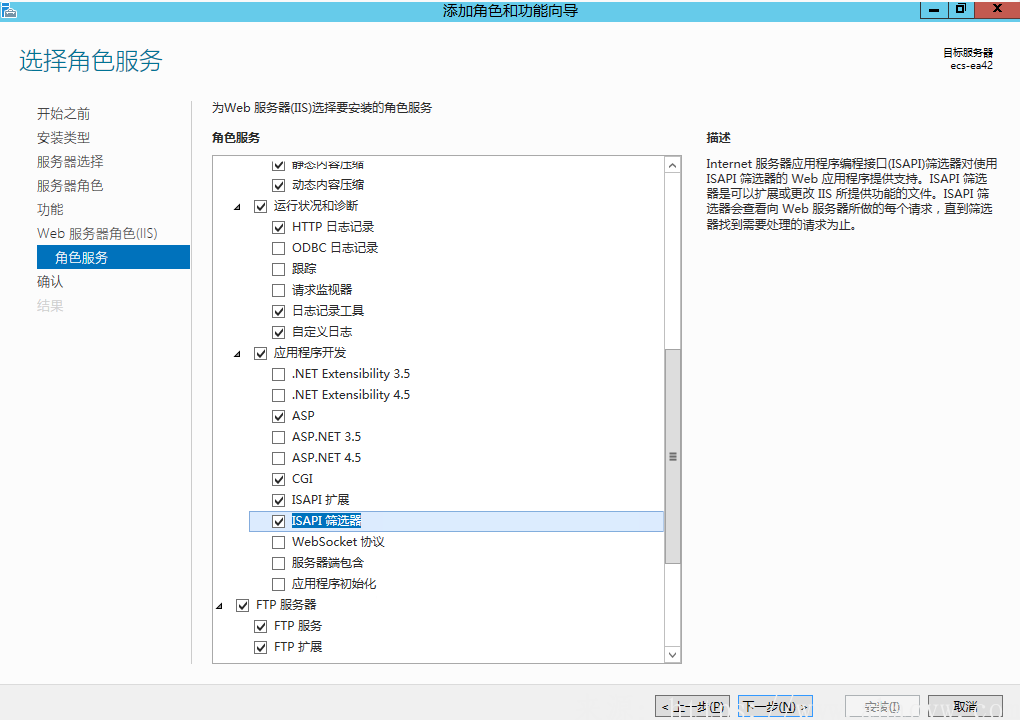1020x720 pixels.
Task: Open the 确认 step in sidebar
Action: tap(50, 282)
